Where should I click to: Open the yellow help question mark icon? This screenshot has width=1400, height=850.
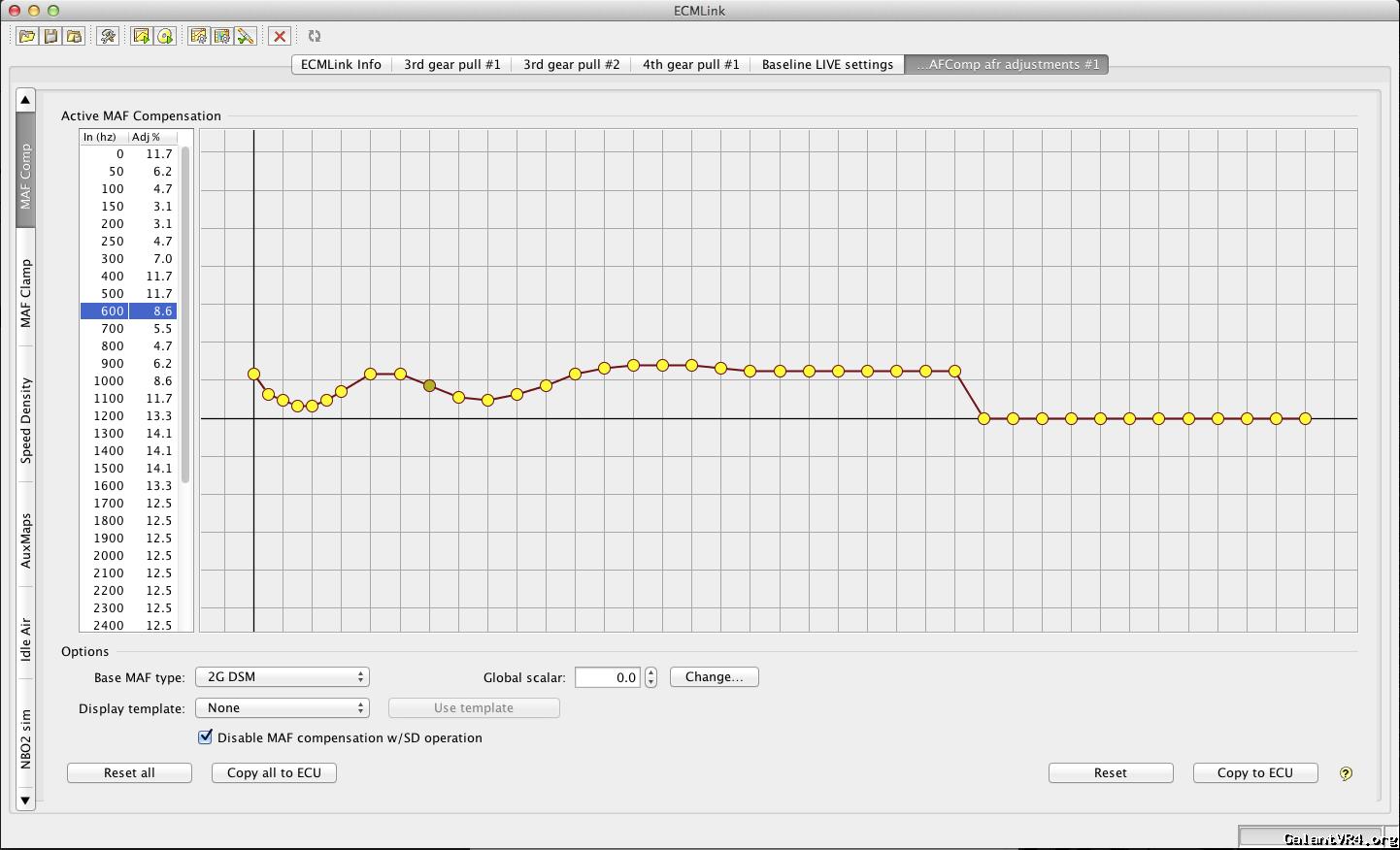[x=1346, y=773]
